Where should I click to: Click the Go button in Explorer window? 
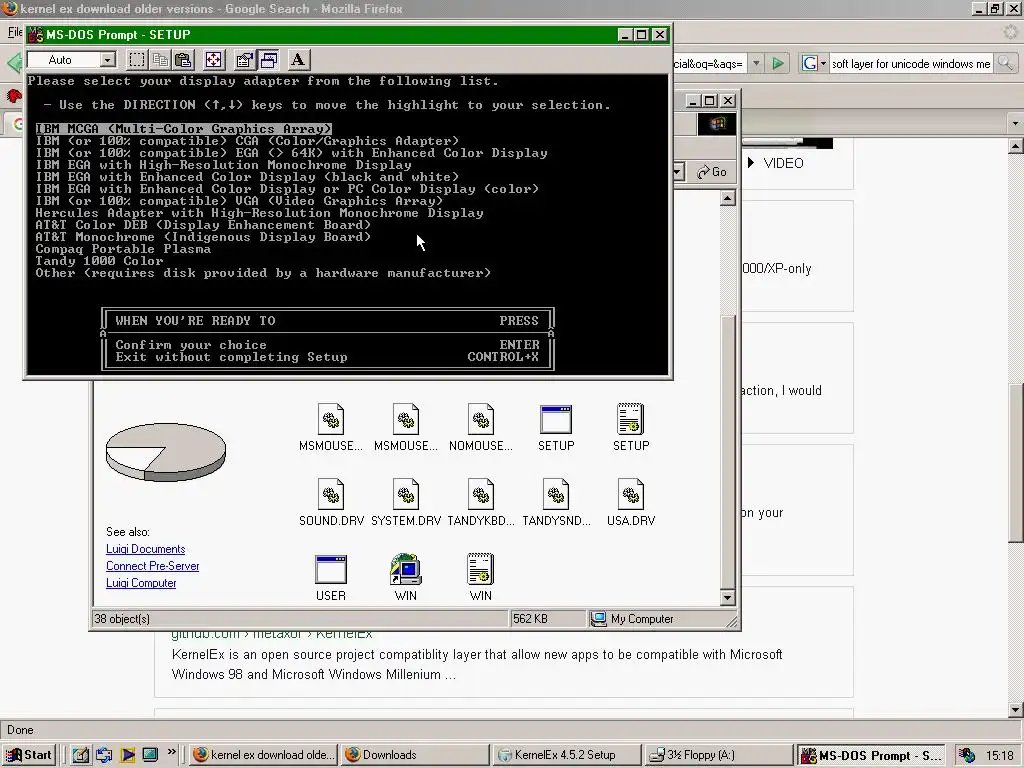coord(712,172)
